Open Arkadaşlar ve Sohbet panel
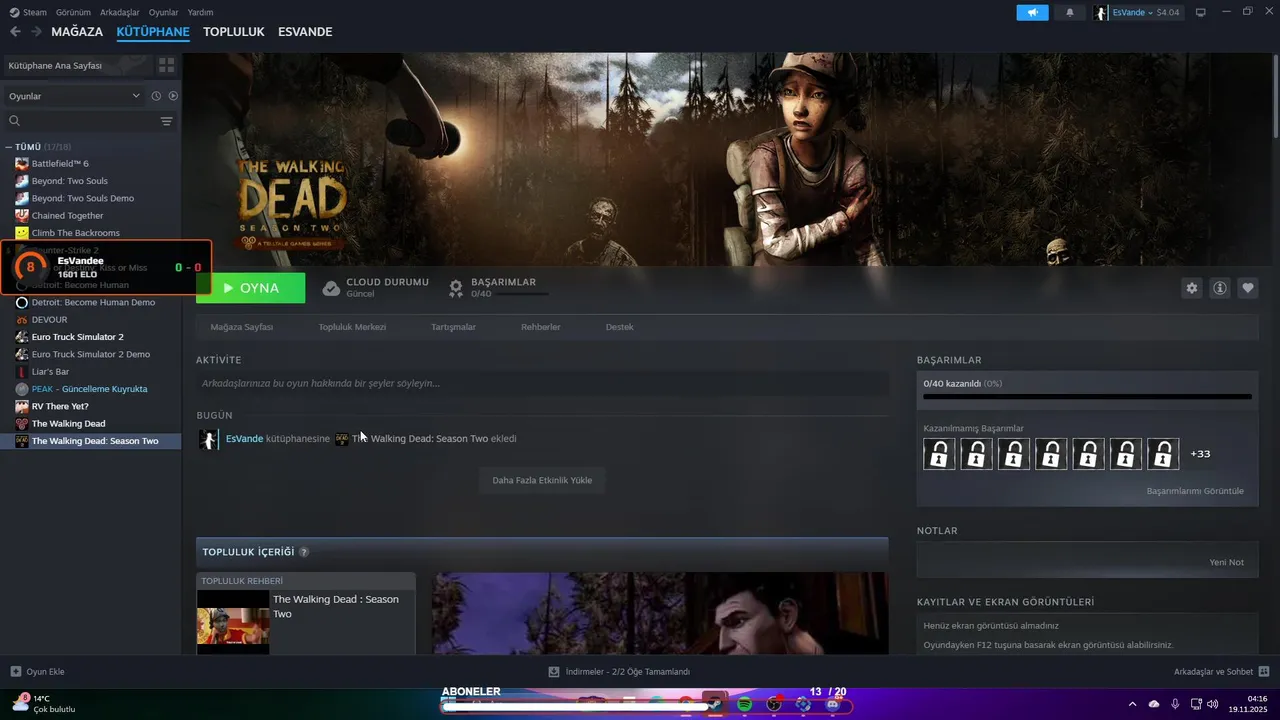The image size is (1280, 720). pos(1221,672)
